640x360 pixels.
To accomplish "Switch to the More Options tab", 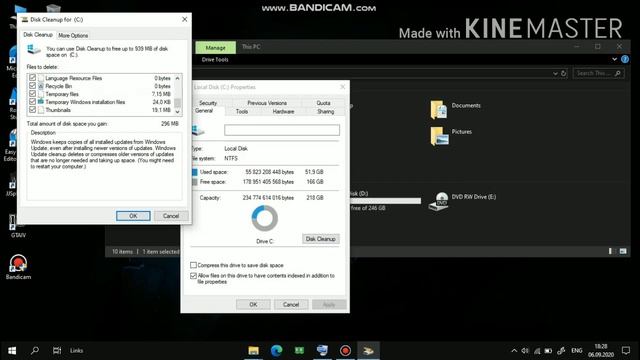I will click(x=73, y=36).
